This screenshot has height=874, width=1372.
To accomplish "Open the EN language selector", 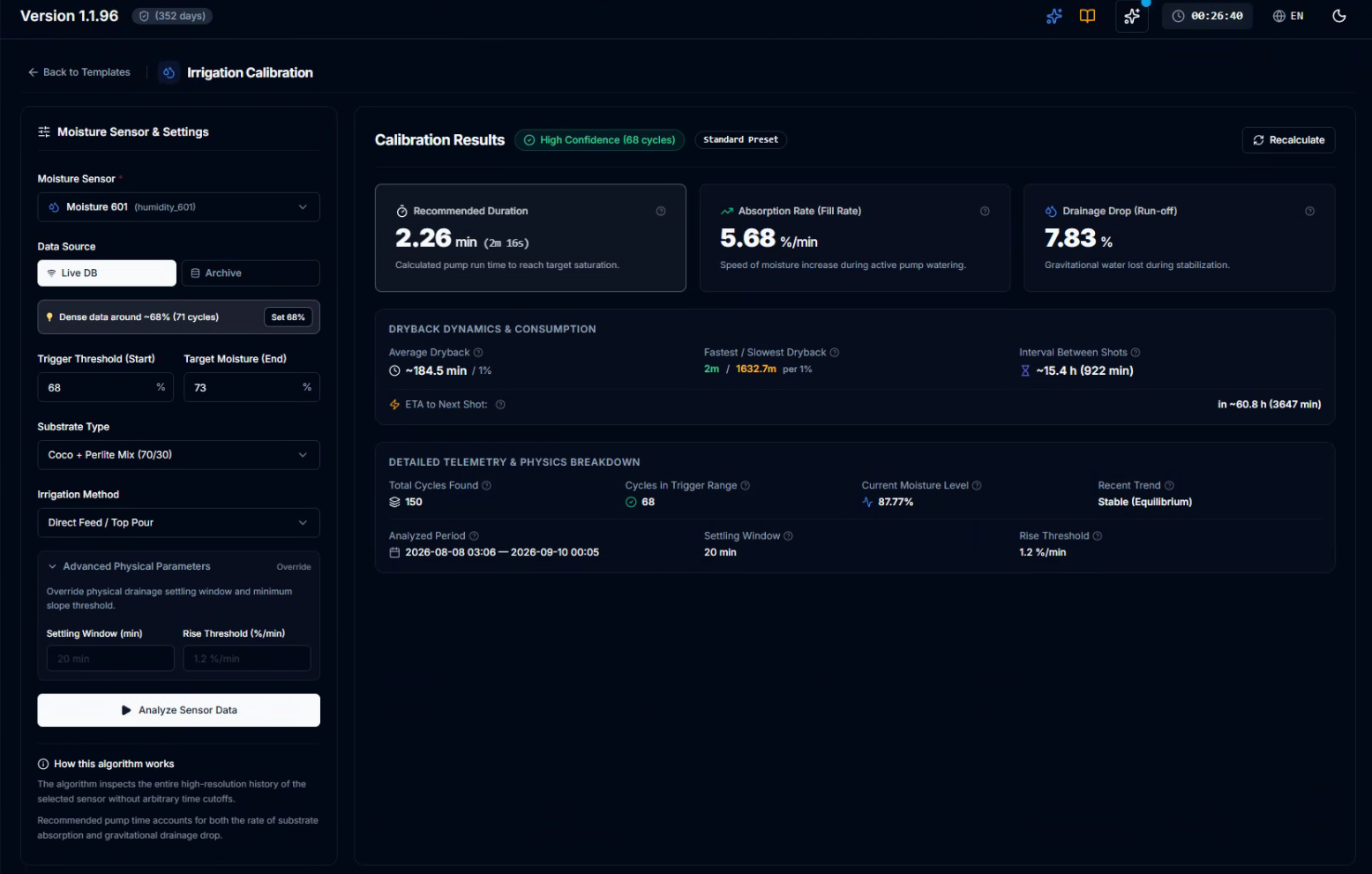I will 1288,16.
